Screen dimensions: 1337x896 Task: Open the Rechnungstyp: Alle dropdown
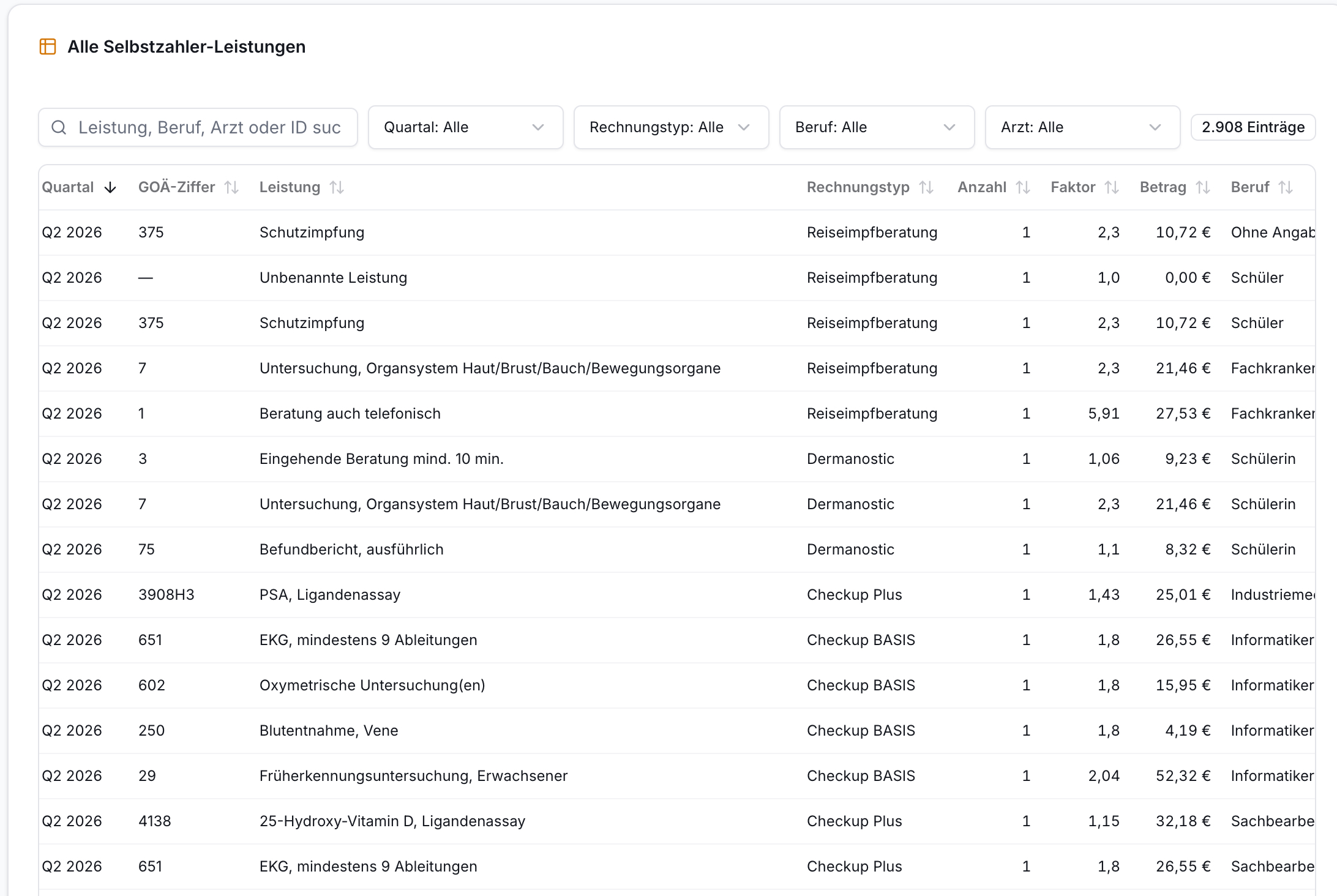671,127
